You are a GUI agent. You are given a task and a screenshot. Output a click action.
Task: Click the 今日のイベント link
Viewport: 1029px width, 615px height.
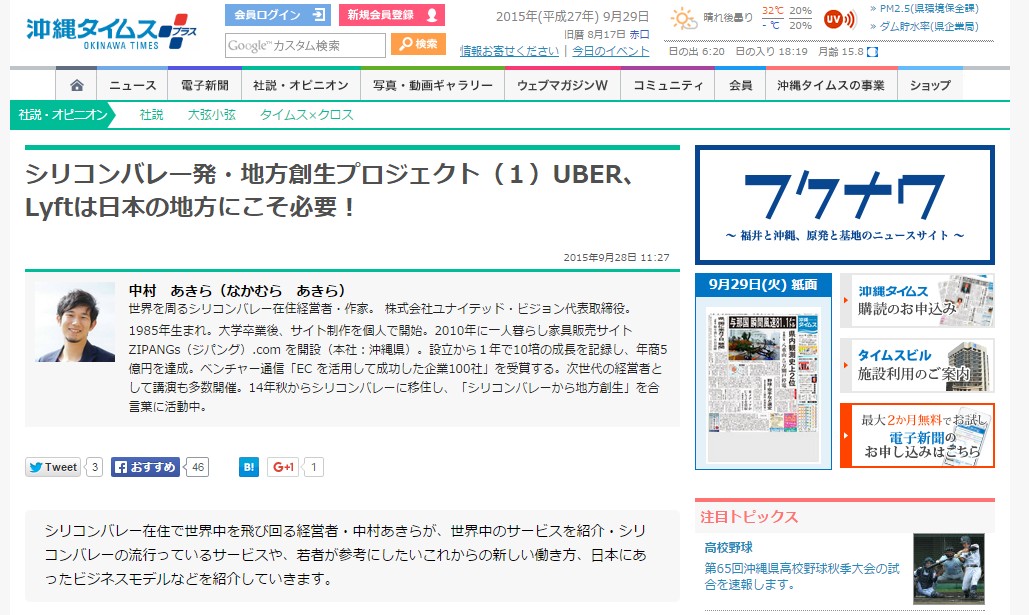[x=611, y=51]
